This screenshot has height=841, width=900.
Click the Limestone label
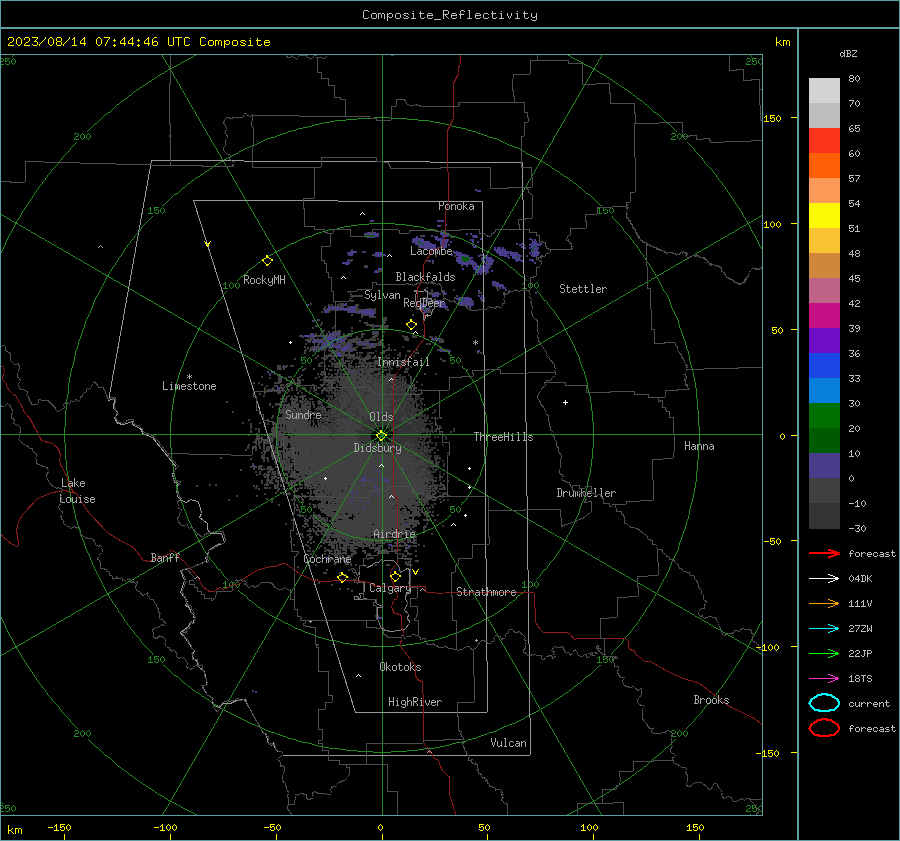tap(189, 386)
